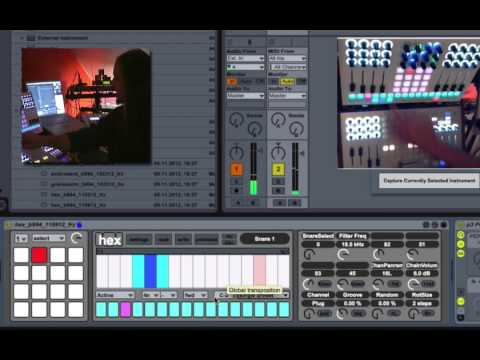Image resolution: width=480 pixels, height=360 pixels.
Task: Open the Active mode dropdown
Action: 115,295
